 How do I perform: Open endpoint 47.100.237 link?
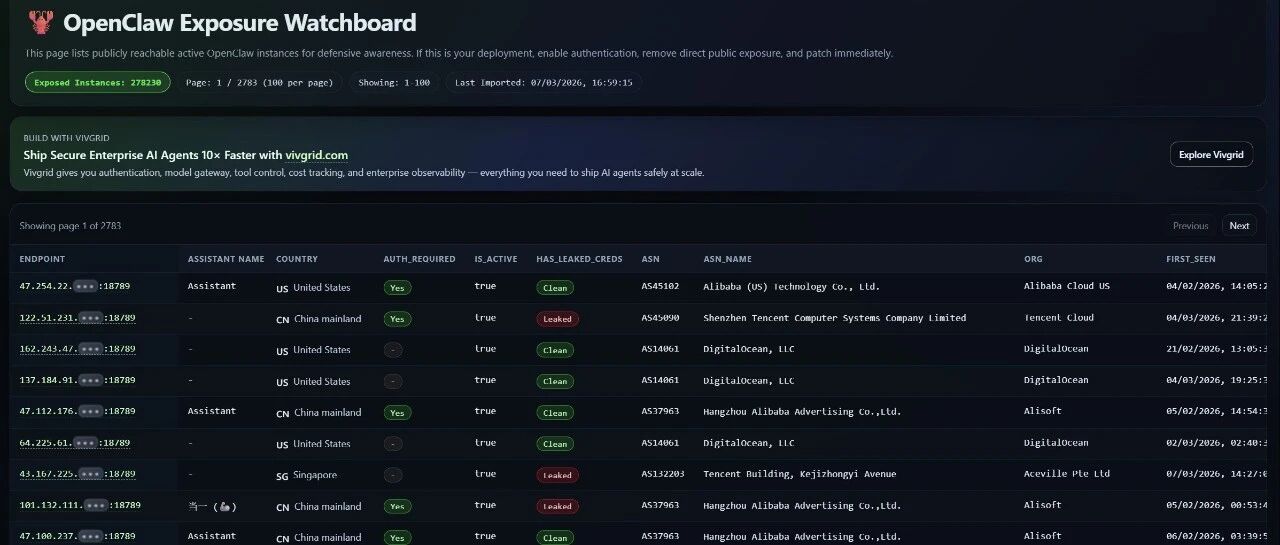pyautogui.click(x=78, y=536)
